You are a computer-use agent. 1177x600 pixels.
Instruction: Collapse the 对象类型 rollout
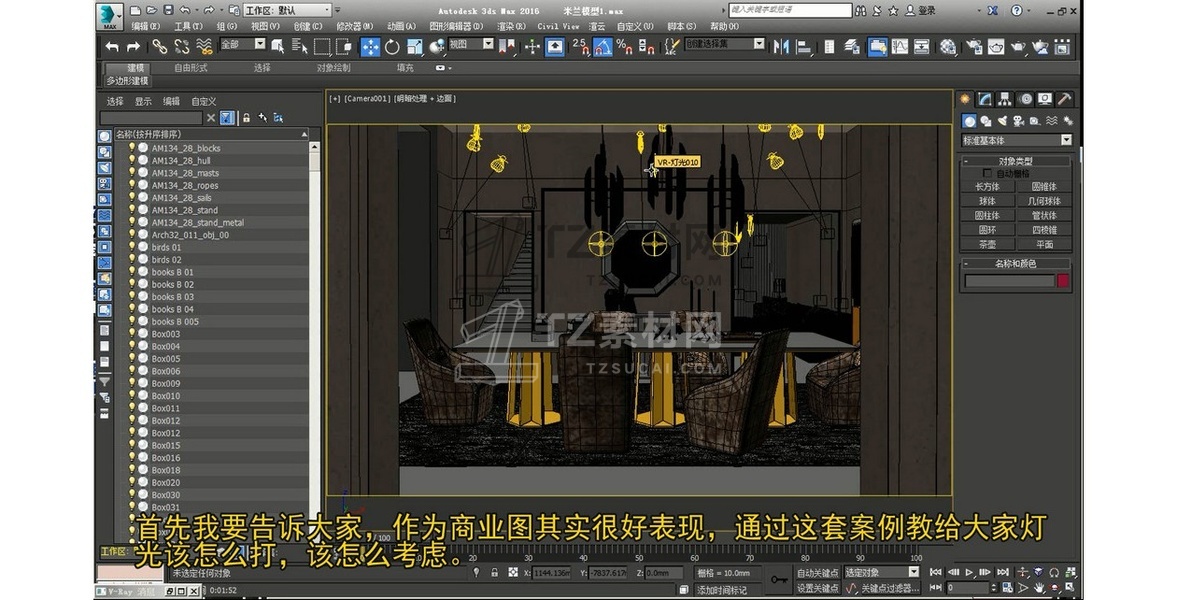tap(1015, 161)
